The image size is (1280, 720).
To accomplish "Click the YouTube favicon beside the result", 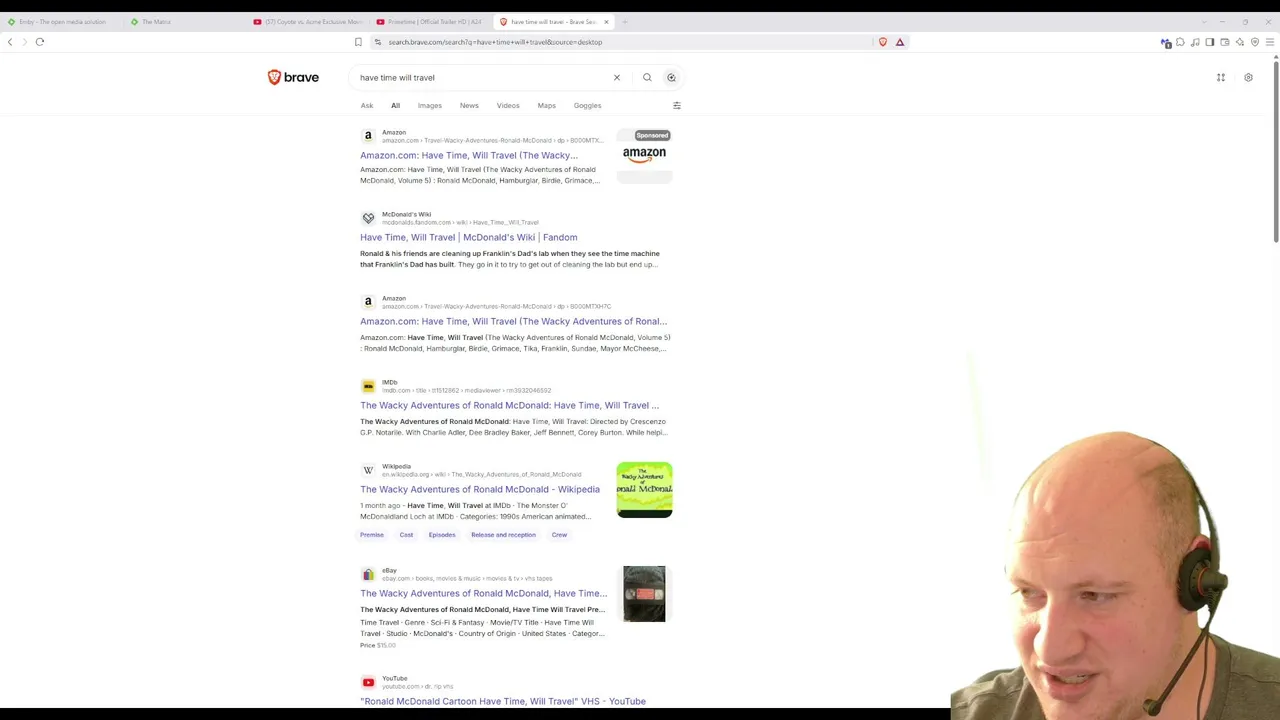I will pyautogui.click(x=368, y=682).
